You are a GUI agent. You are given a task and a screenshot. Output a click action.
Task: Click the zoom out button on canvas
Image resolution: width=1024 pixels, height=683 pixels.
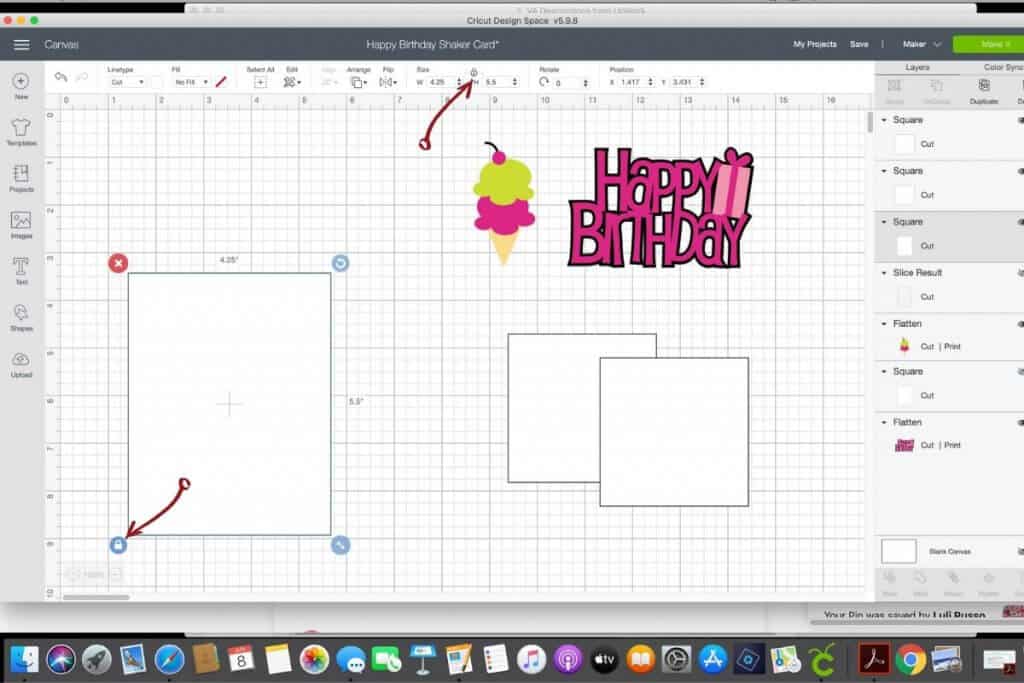(72, 575)
